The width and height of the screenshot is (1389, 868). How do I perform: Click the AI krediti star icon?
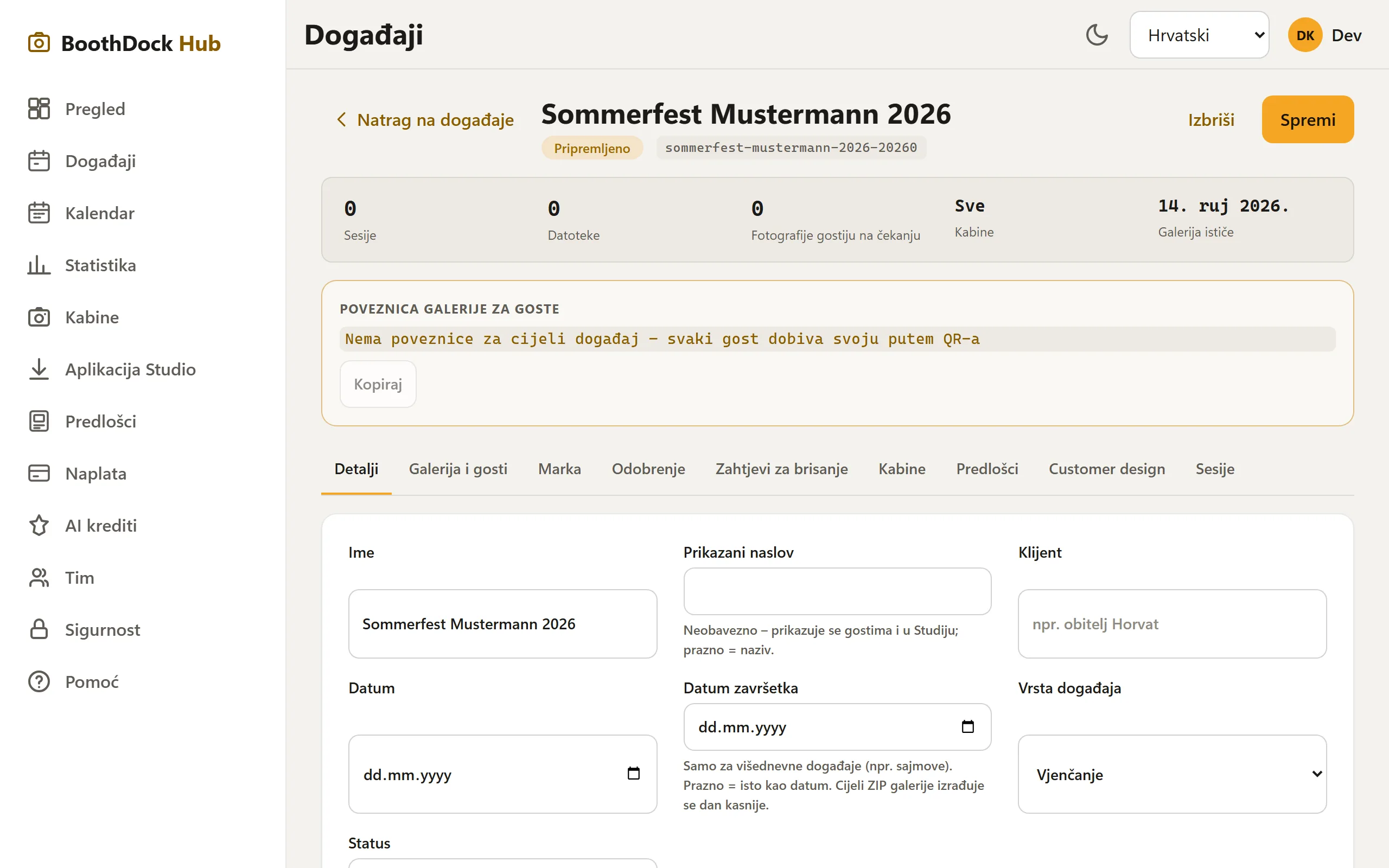(39, 525)
